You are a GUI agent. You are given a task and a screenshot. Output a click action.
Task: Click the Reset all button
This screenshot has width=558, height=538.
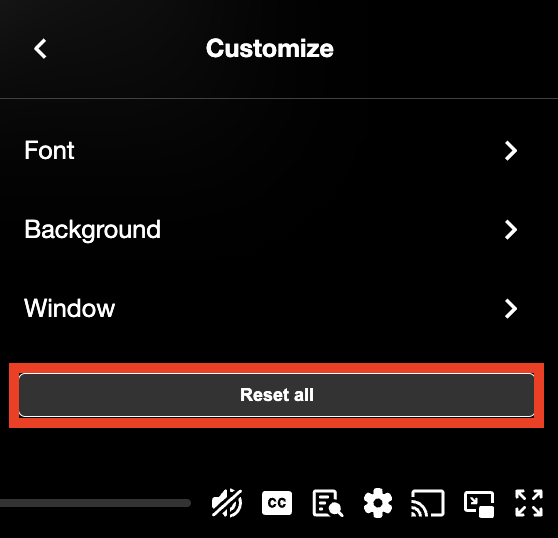277,395
